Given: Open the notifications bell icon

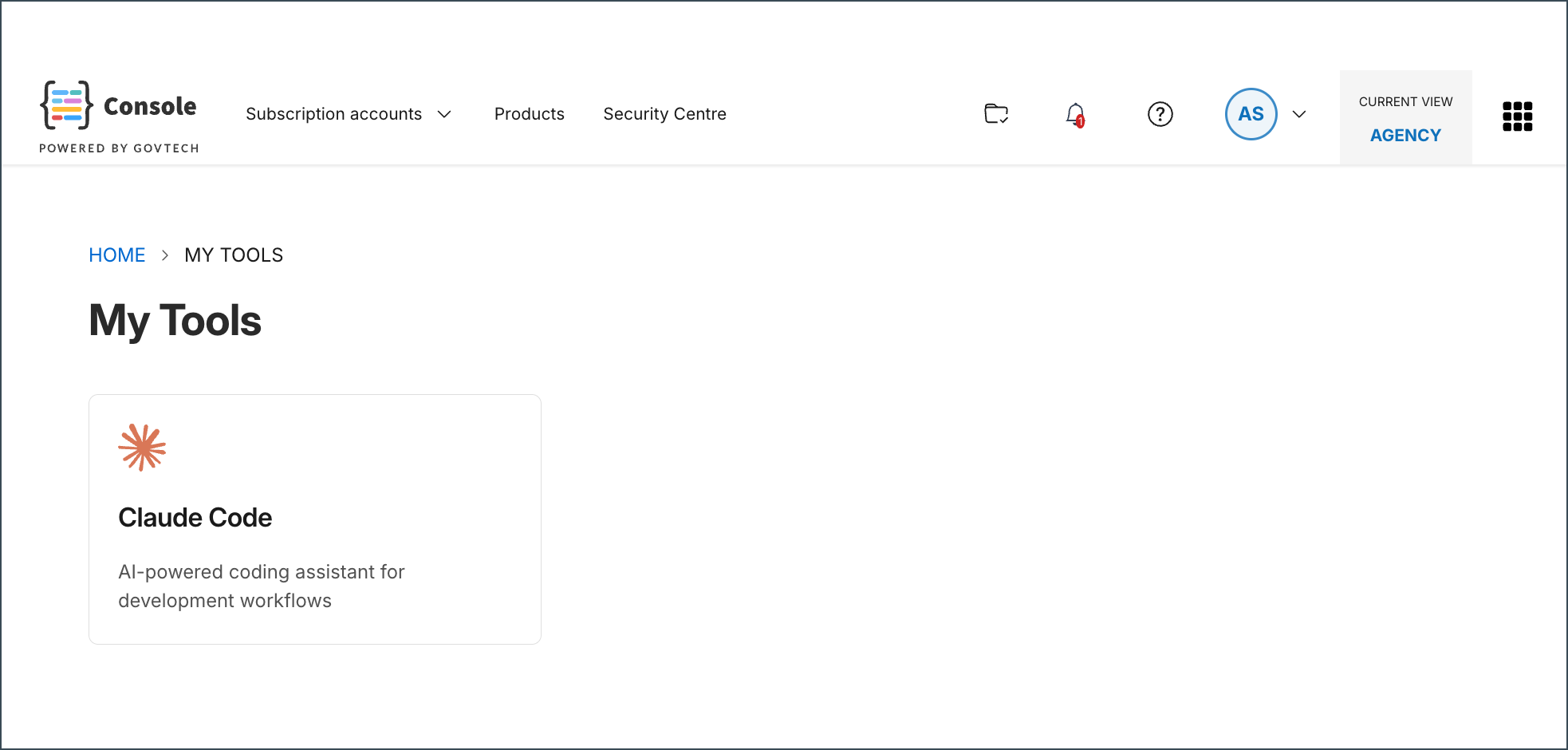Looking at the screenshot, I should click(x=1076, y=115).
